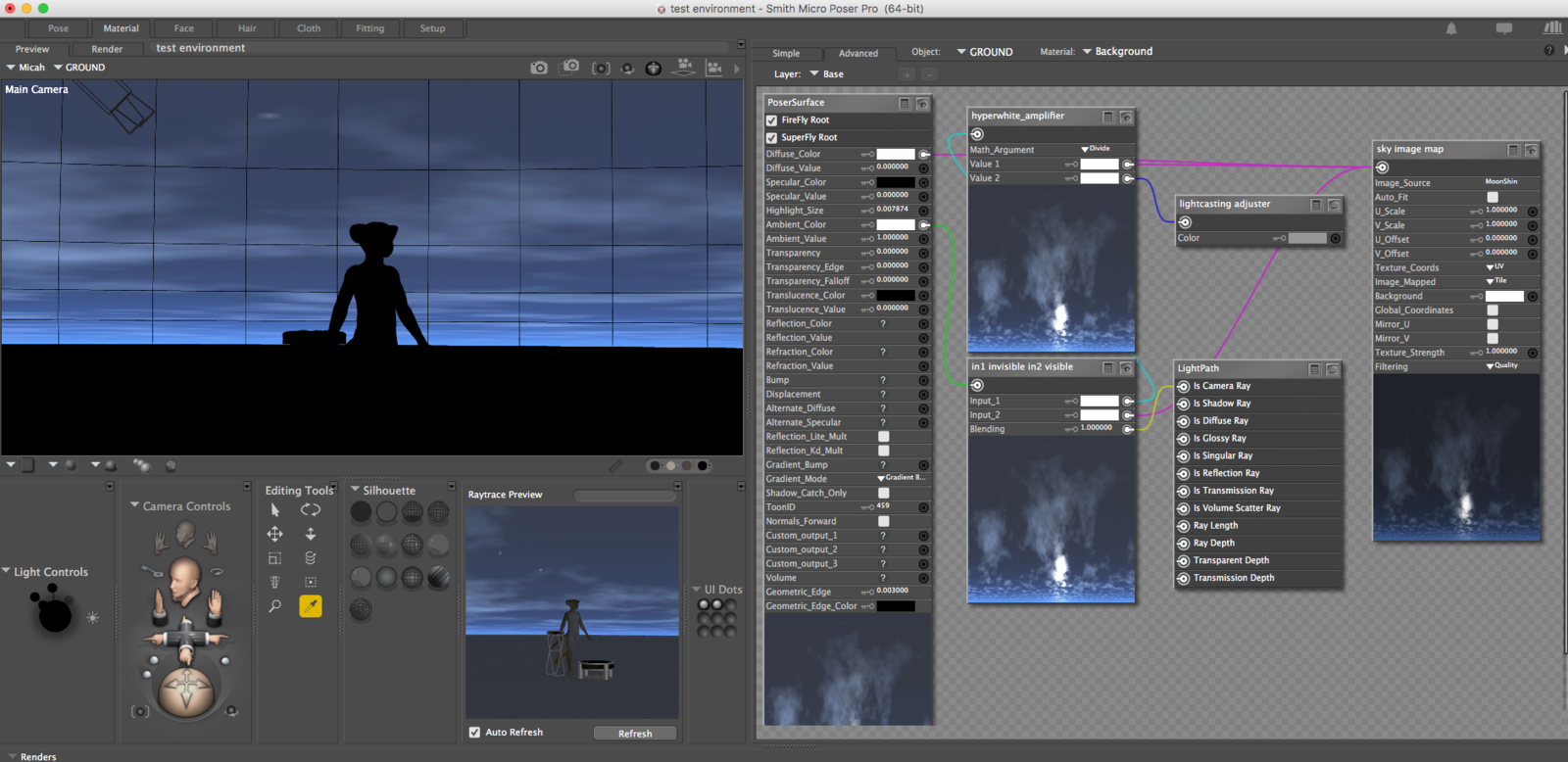Click the first camera render icon above viewport
Image resolution: width=1568 pixels, height=762 pixels.
539,68
